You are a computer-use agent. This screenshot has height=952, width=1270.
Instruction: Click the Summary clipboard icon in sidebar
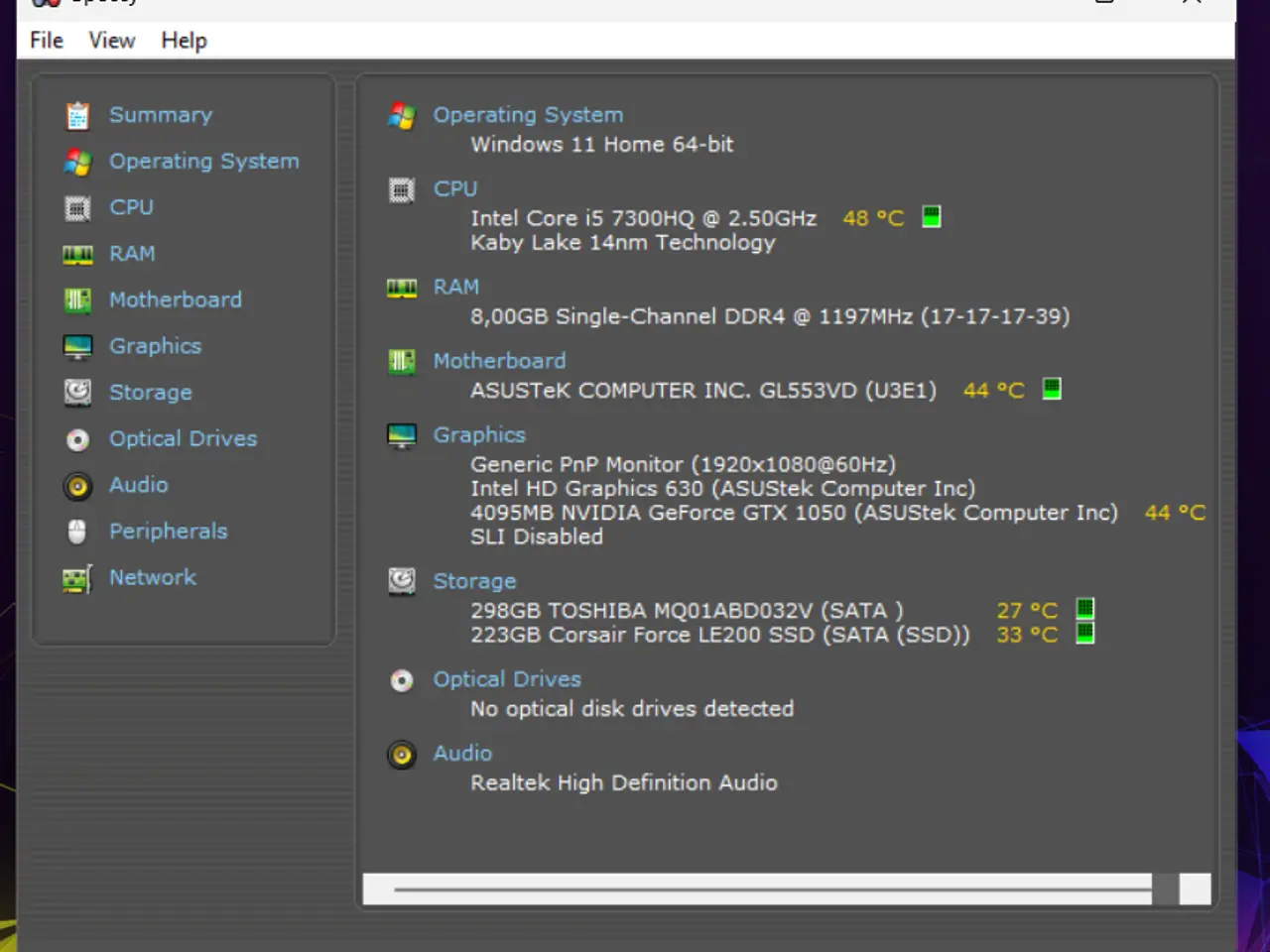[x=77, y=116]
